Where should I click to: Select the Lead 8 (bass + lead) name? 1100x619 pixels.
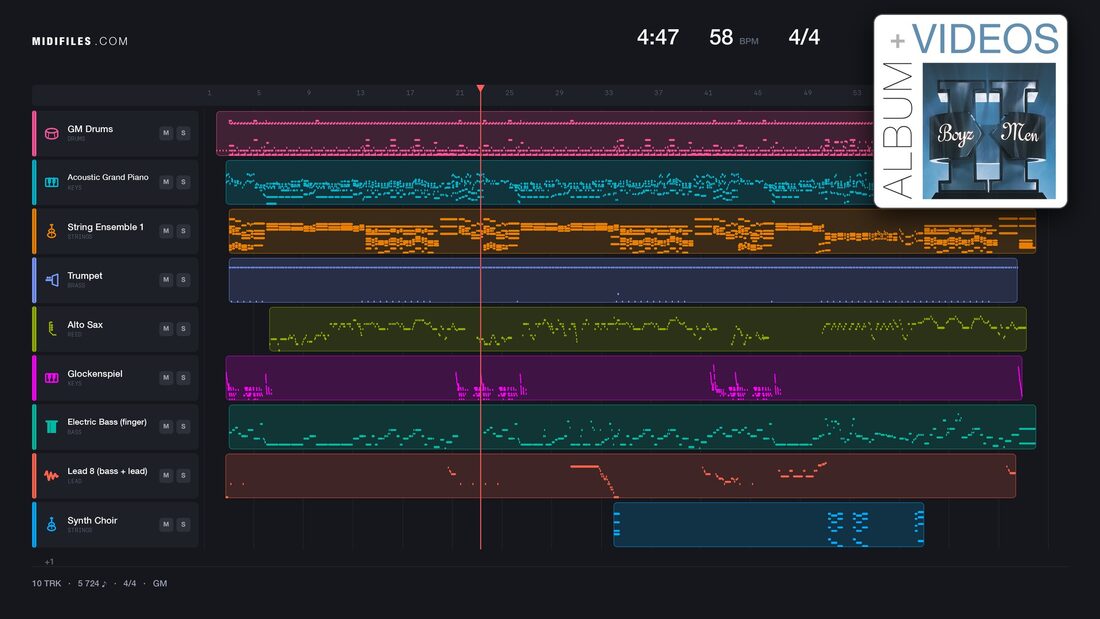pos(107,471)
